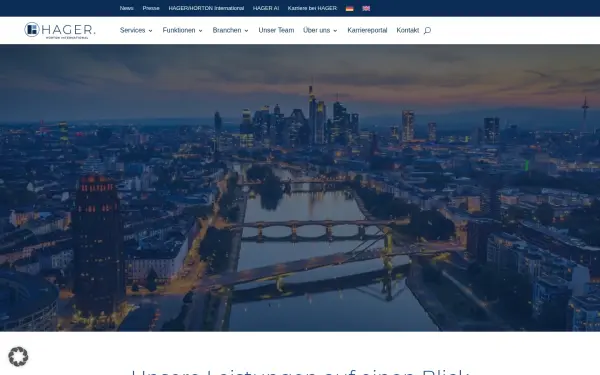Open Karriere bei HAGER link

point(312,8)
